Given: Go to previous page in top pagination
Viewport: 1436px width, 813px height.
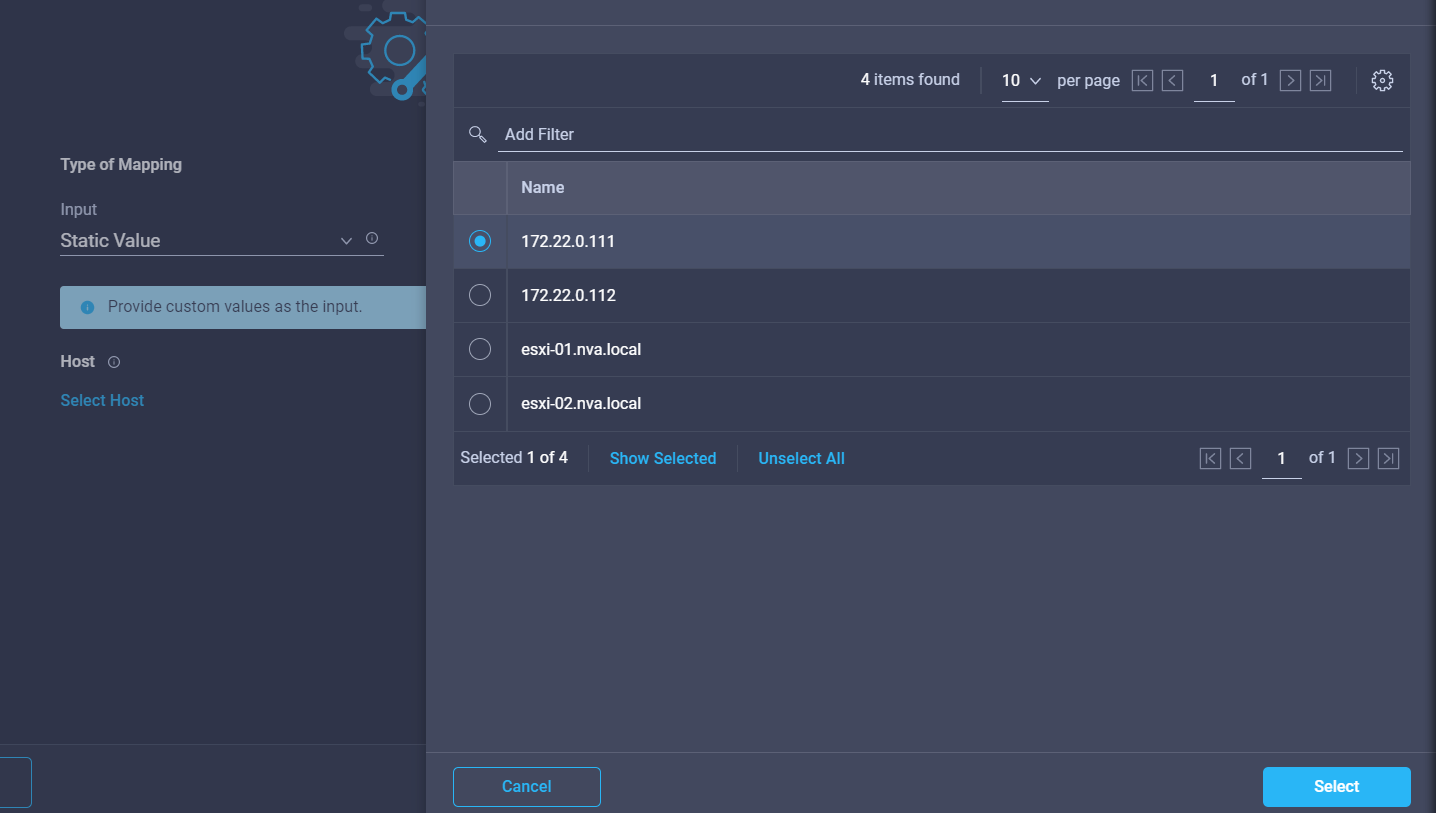Looking at the screenshot, I should point(1172,81).
